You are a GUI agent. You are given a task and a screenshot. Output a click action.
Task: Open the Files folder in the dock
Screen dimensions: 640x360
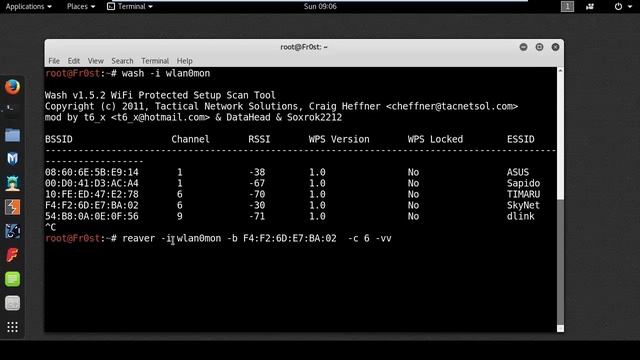click(12, 135)
